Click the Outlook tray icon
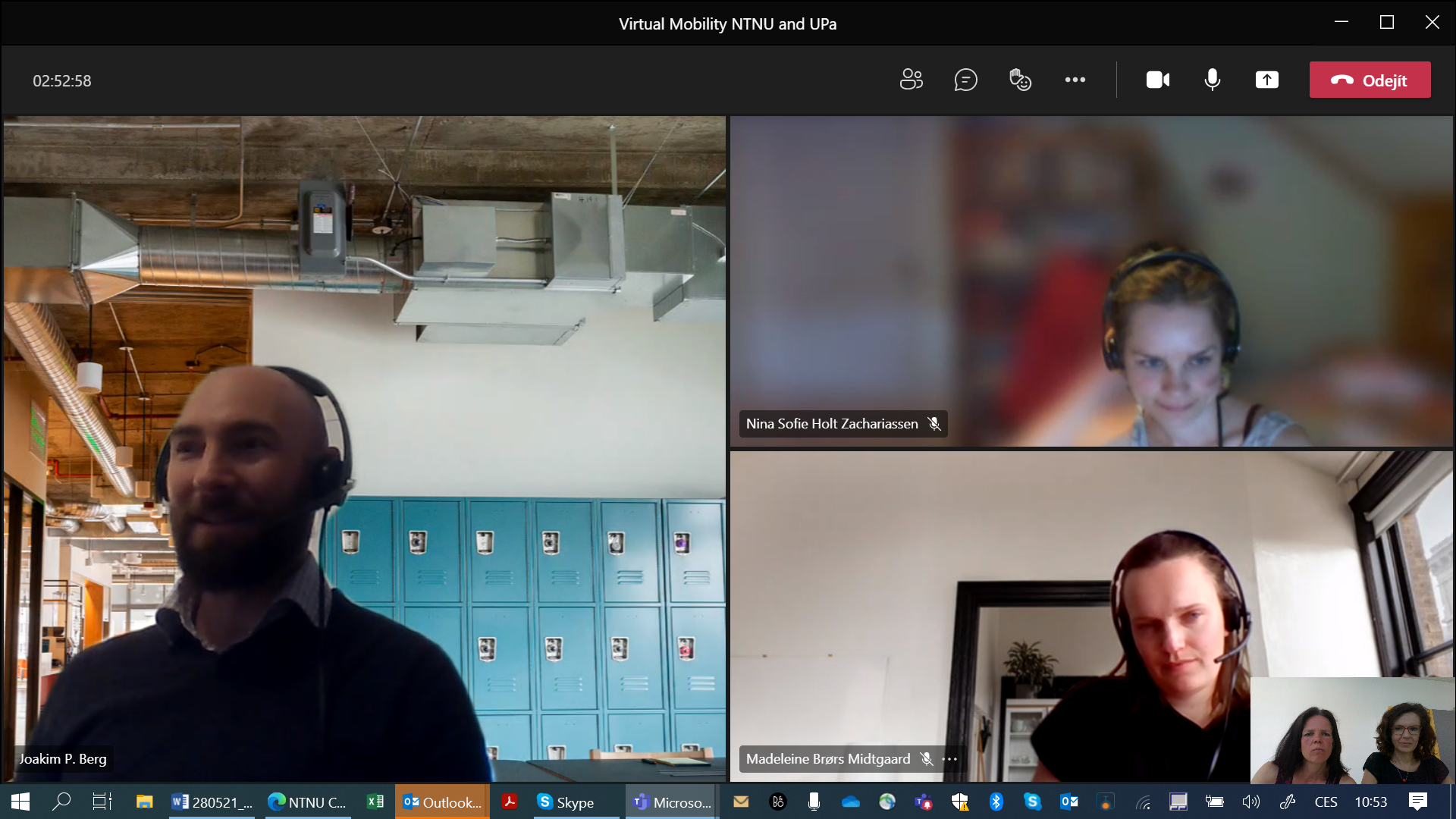Screen dimensions: 1456x819 pos(1069,802)
